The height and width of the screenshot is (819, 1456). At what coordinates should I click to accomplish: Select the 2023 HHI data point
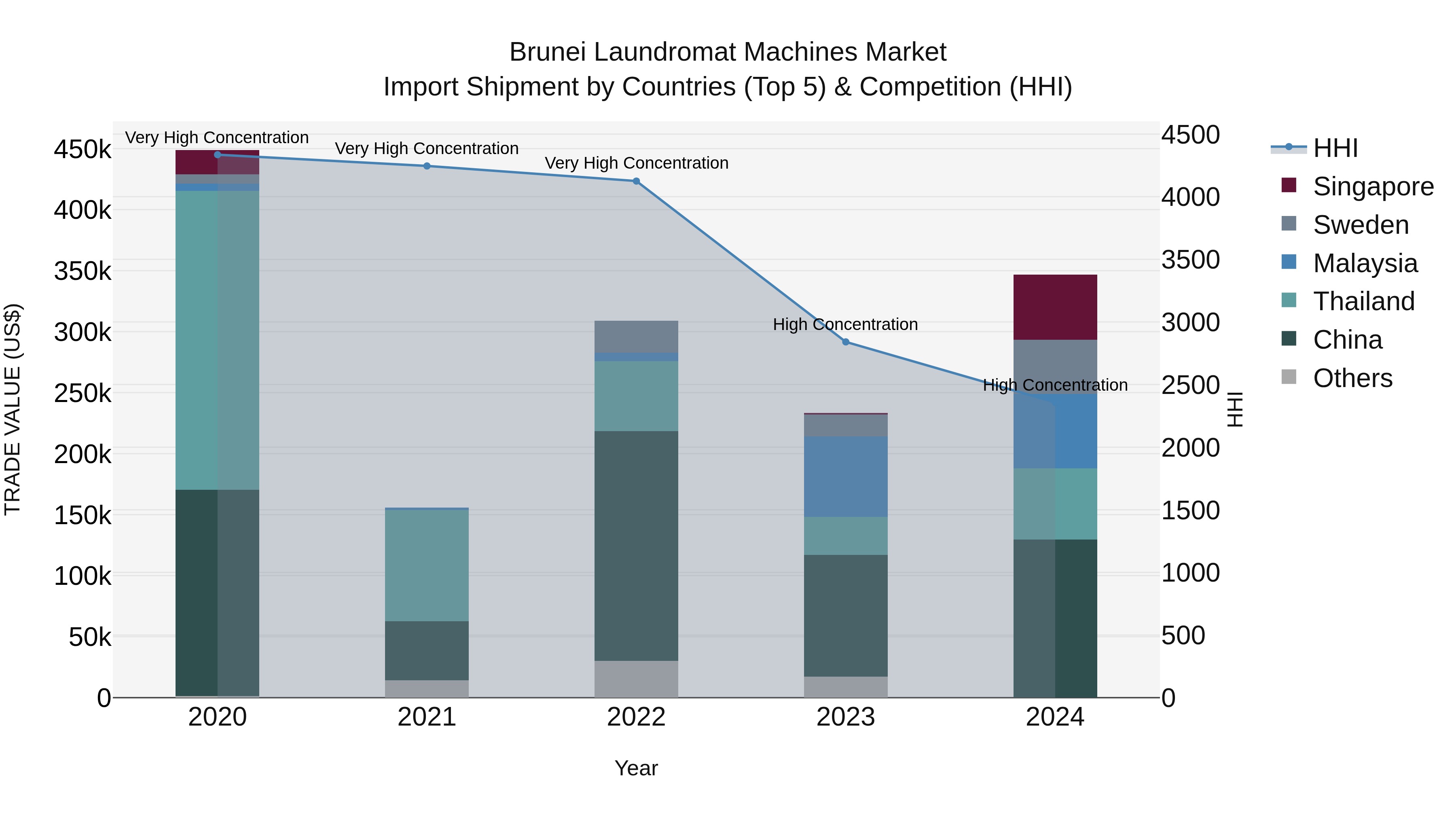tap(846, 342)
